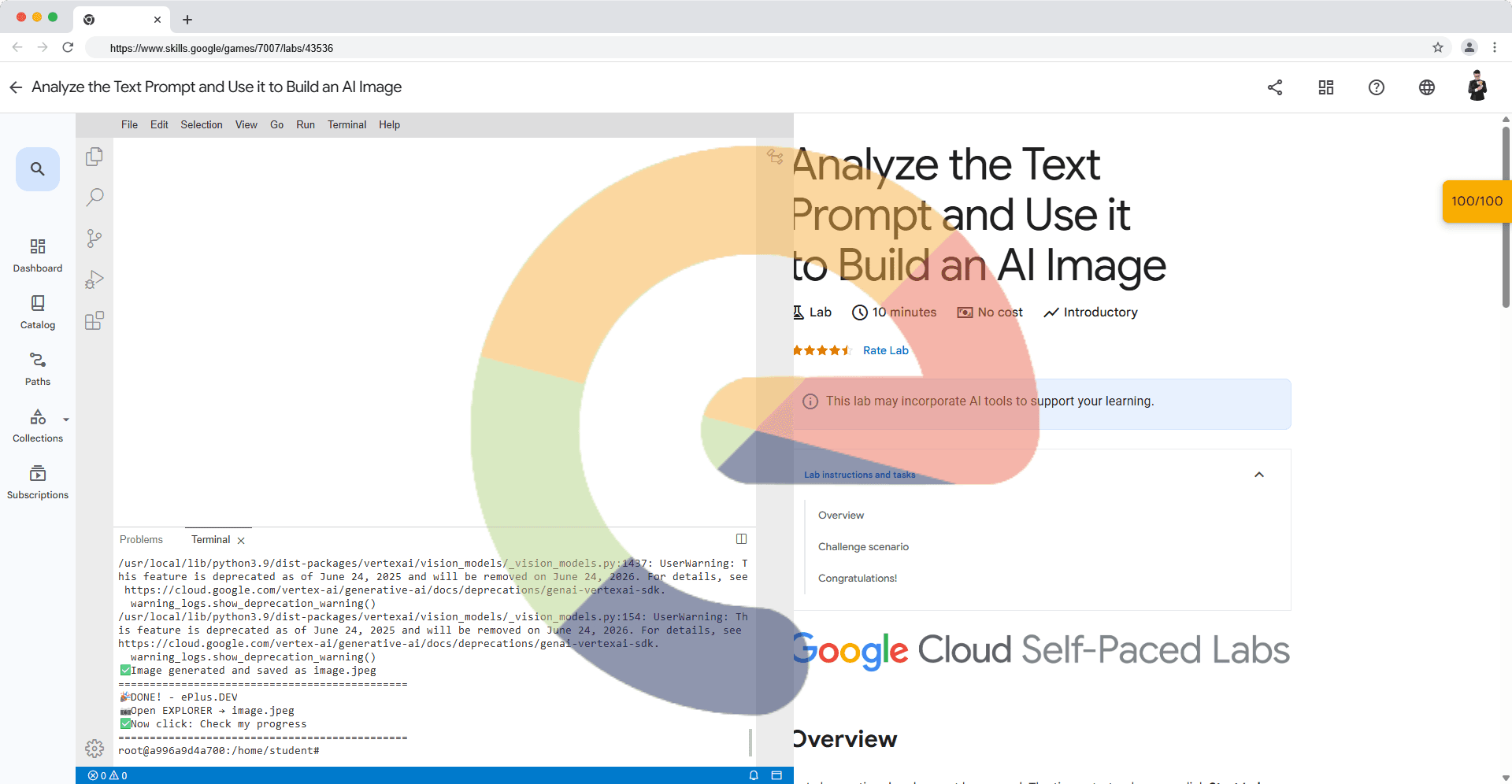Open the Extensions blocks icon
The height and width of the screenshot is (784, 1512).
(94, 320)
